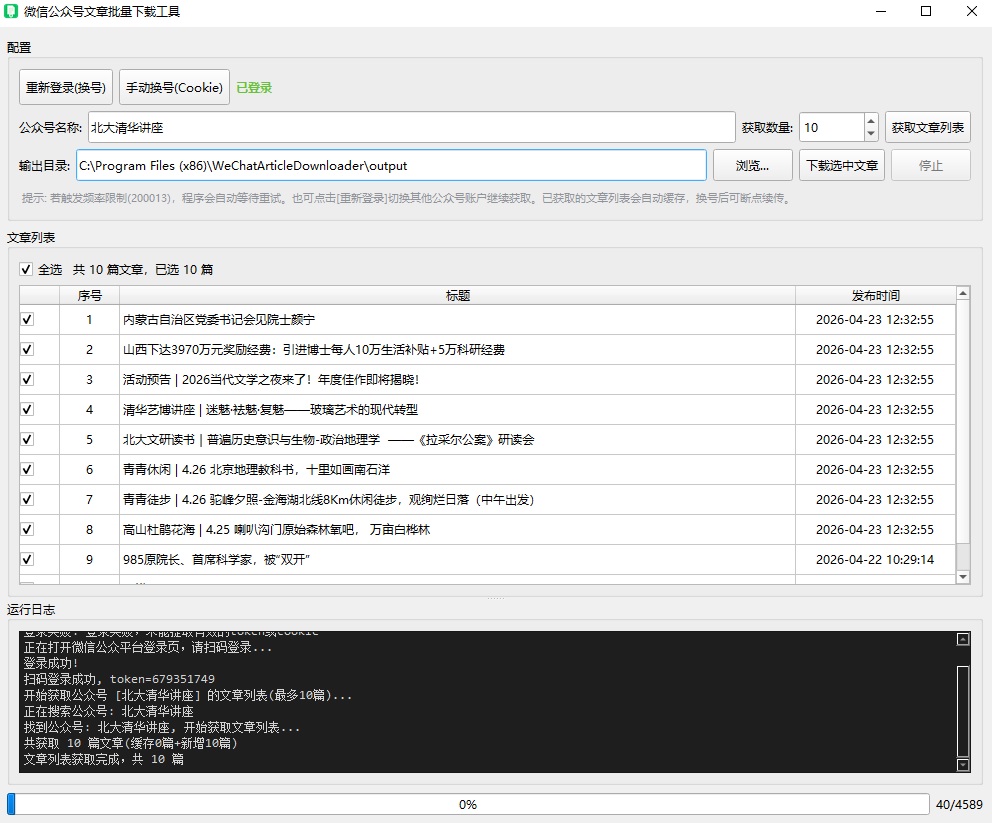
Task: Select the row titled 985原院长、首席科学家，被双开
Action: tap(400, 559)
